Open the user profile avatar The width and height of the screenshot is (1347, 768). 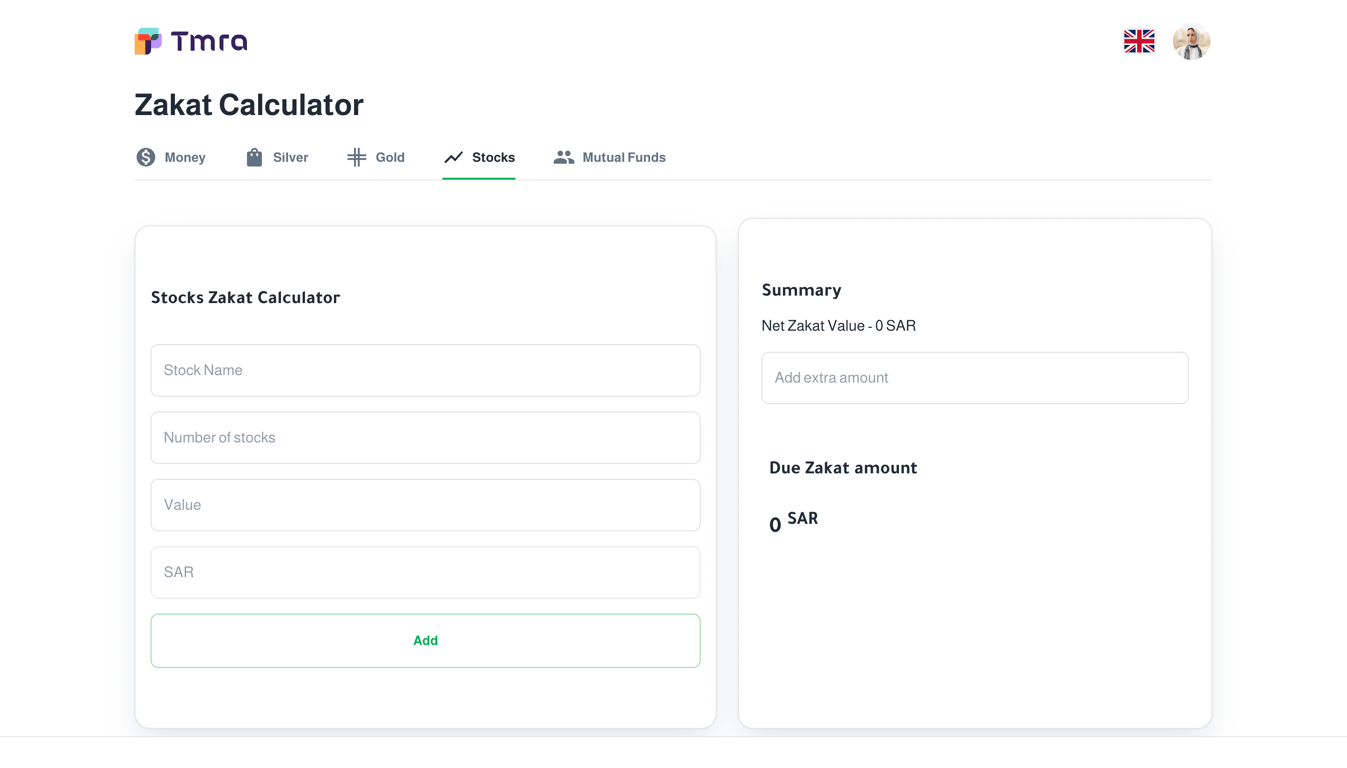[1191, 41]
